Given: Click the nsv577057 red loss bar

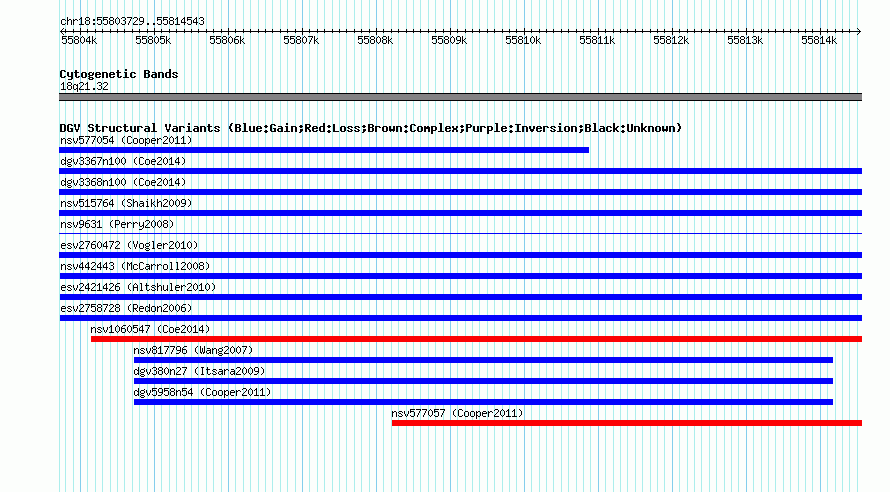Looking at the screenshot, I should pyautogui.click(x=627, y=423).
